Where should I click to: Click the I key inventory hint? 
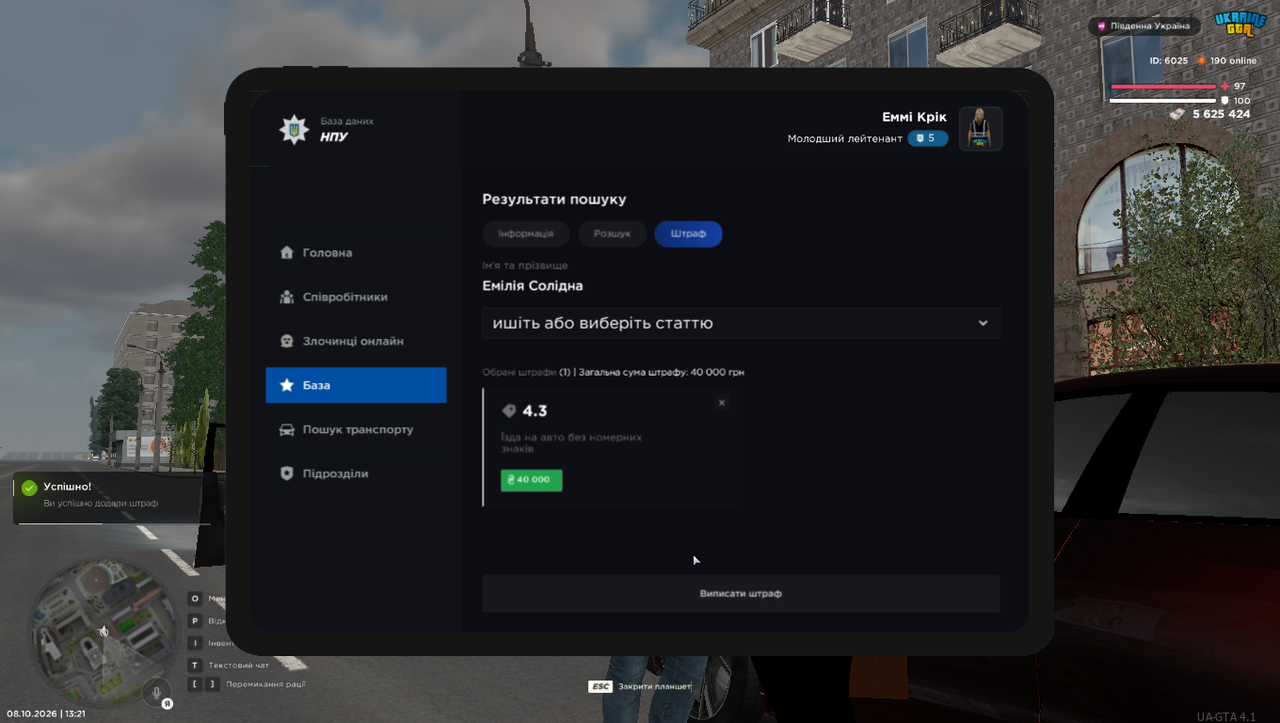pos(195,643)
